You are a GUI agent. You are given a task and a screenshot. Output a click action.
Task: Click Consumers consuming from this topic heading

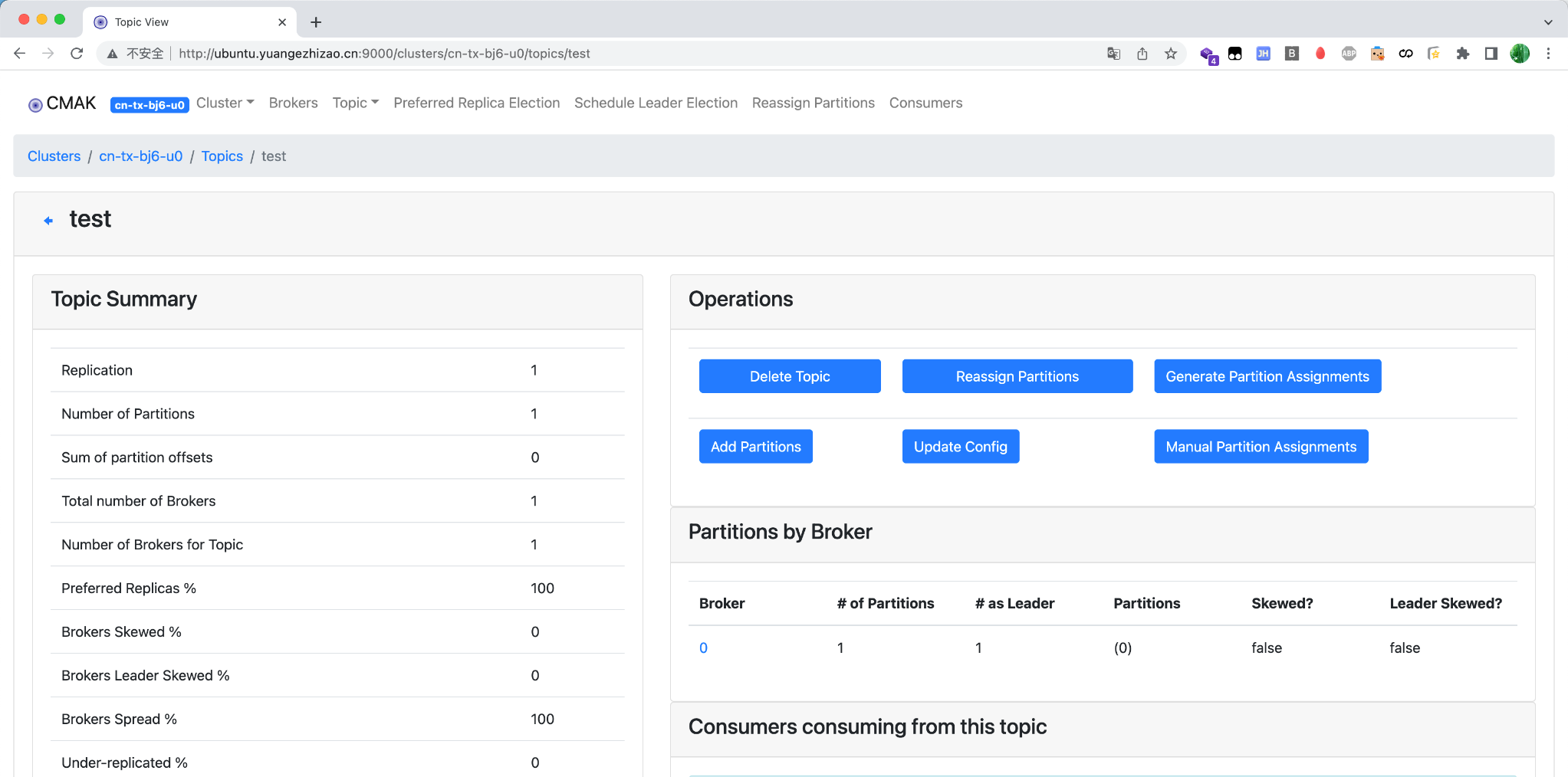pyautogui.click(x=867, y=726)
